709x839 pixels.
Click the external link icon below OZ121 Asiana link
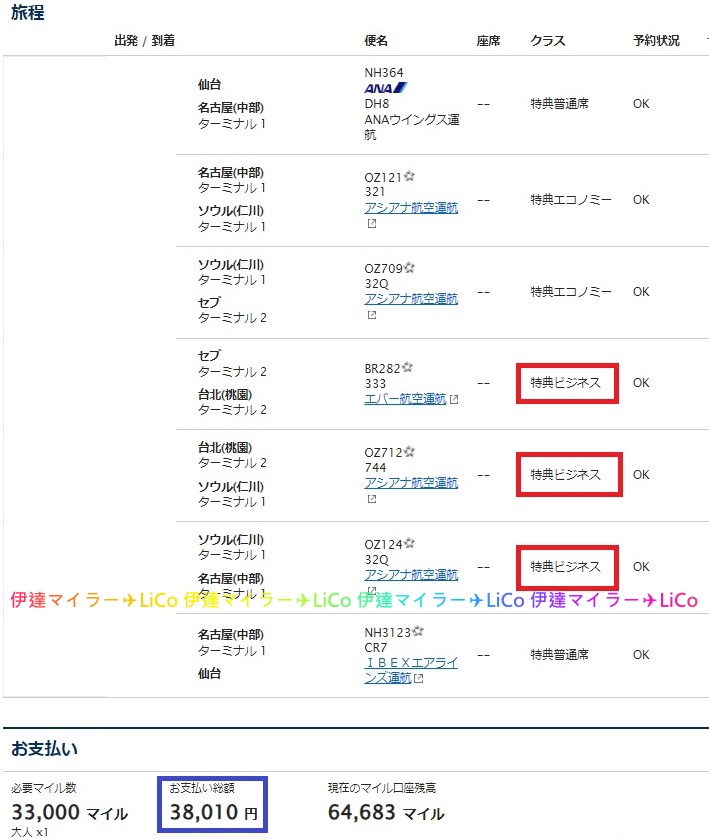click(372, 224)
